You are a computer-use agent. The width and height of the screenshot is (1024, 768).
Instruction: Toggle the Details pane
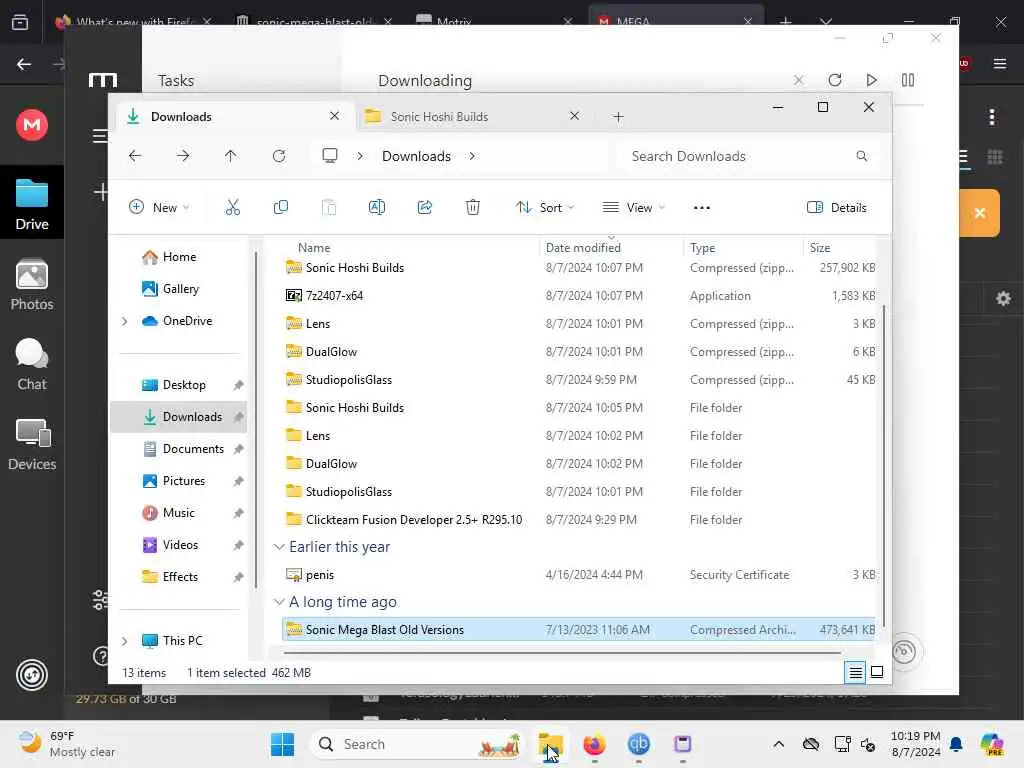[x=837, y=208]
